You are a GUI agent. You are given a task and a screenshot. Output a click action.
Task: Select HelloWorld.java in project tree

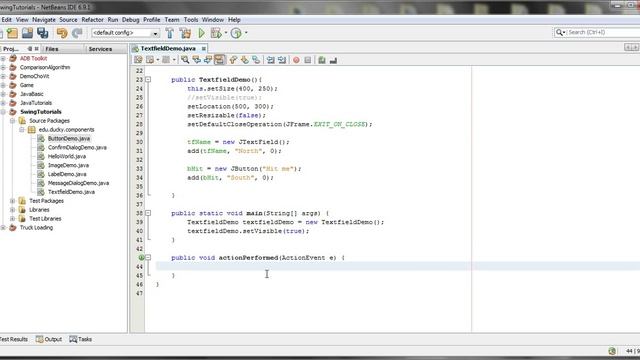coord(67,156)
